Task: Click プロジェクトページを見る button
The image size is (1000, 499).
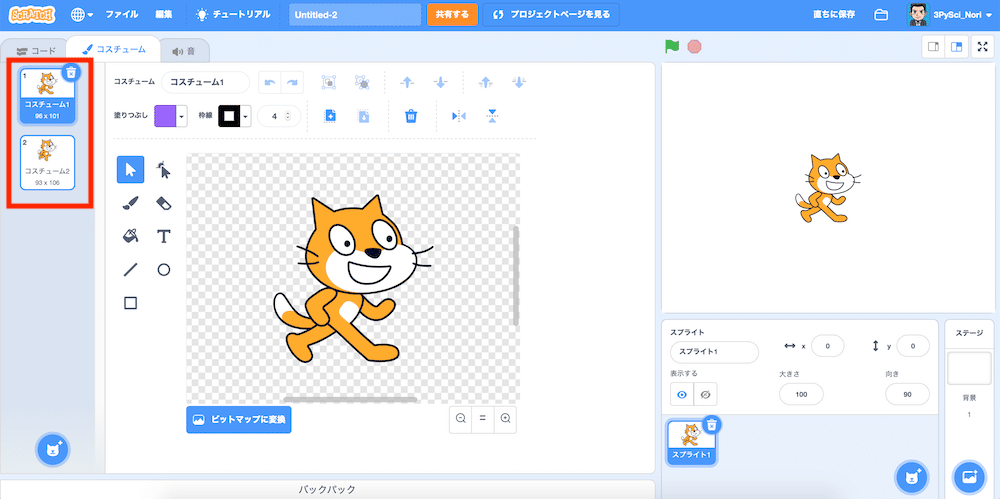Action: (550, 15)
